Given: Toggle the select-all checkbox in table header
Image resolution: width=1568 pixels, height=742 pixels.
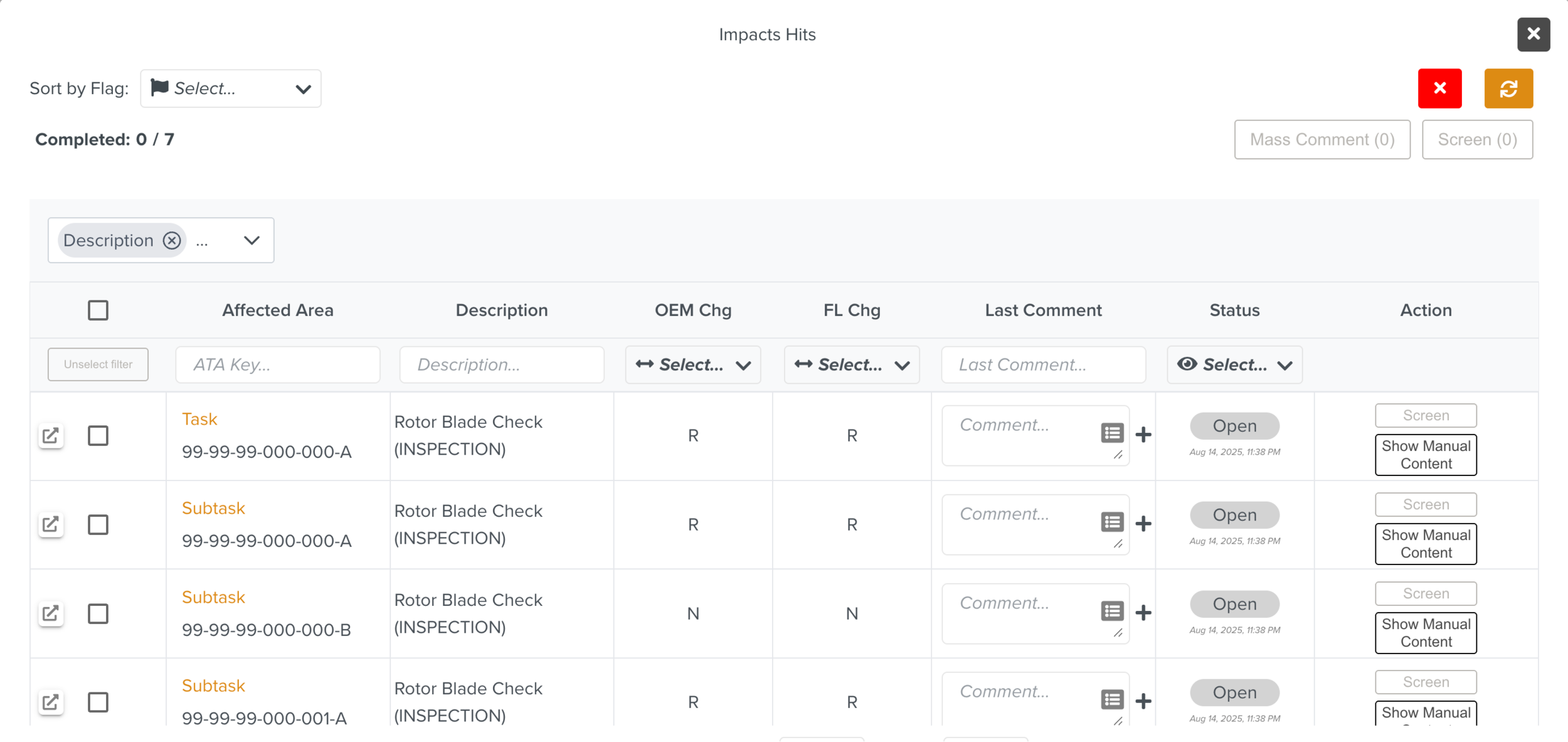Looking at the screenshot, I should click(98, 310).
